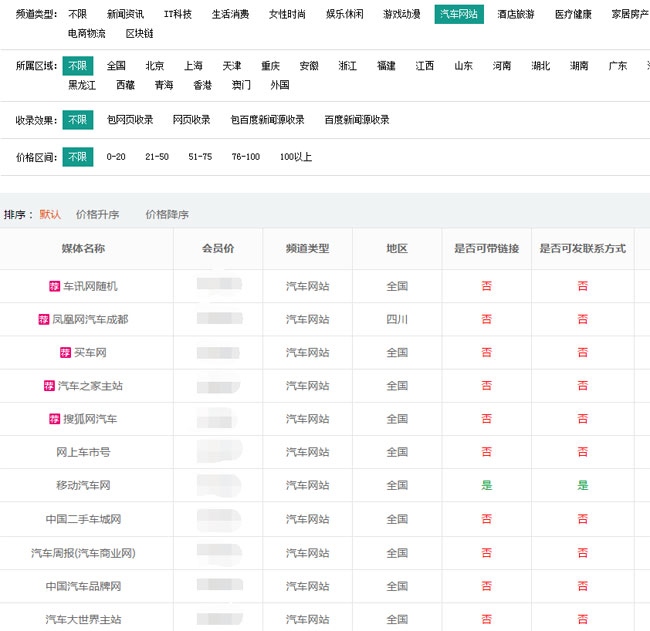Set price range to 0-20

click(116, 157)
